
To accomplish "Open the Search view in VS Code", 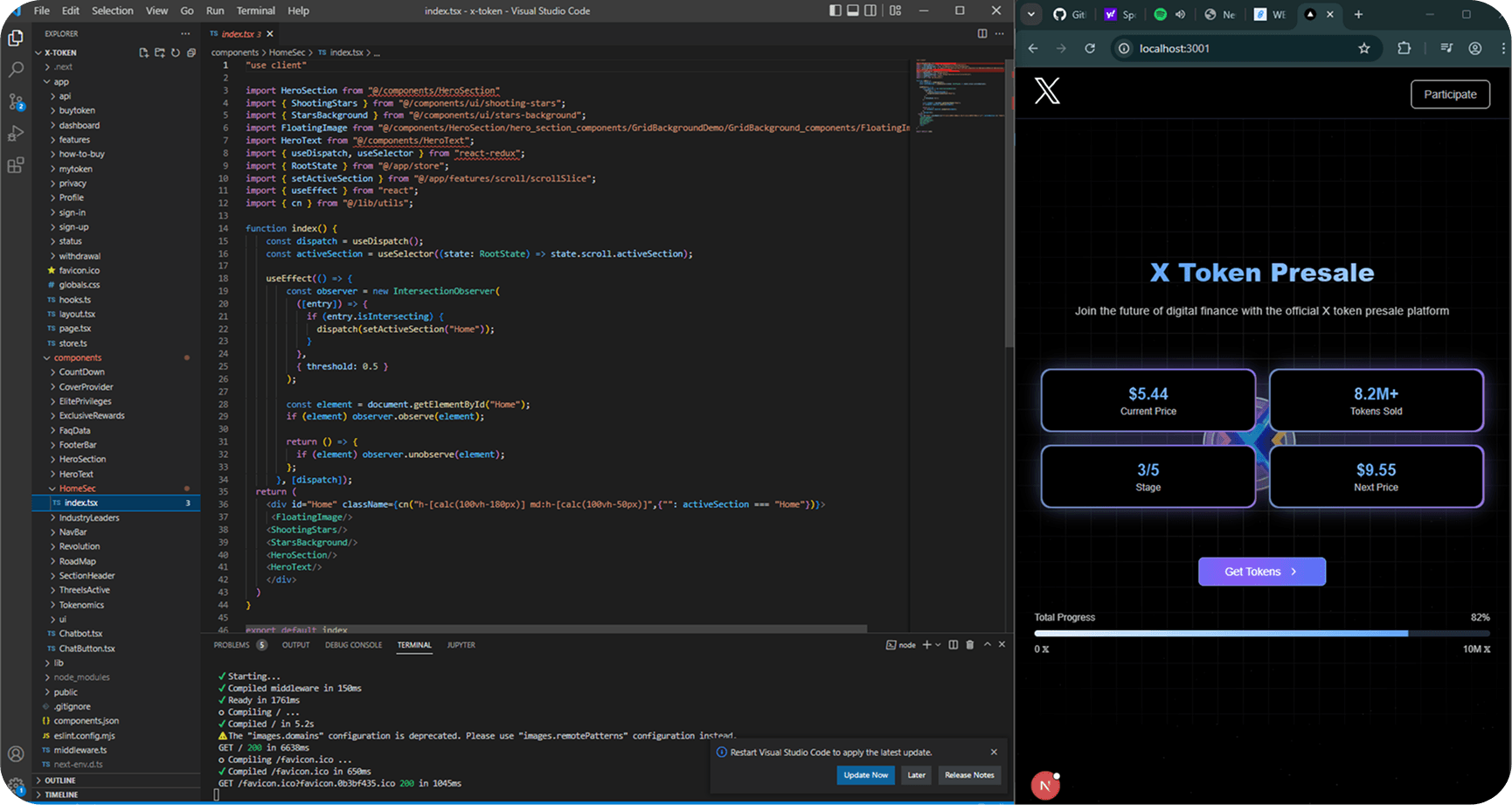I will coord(16,69).
